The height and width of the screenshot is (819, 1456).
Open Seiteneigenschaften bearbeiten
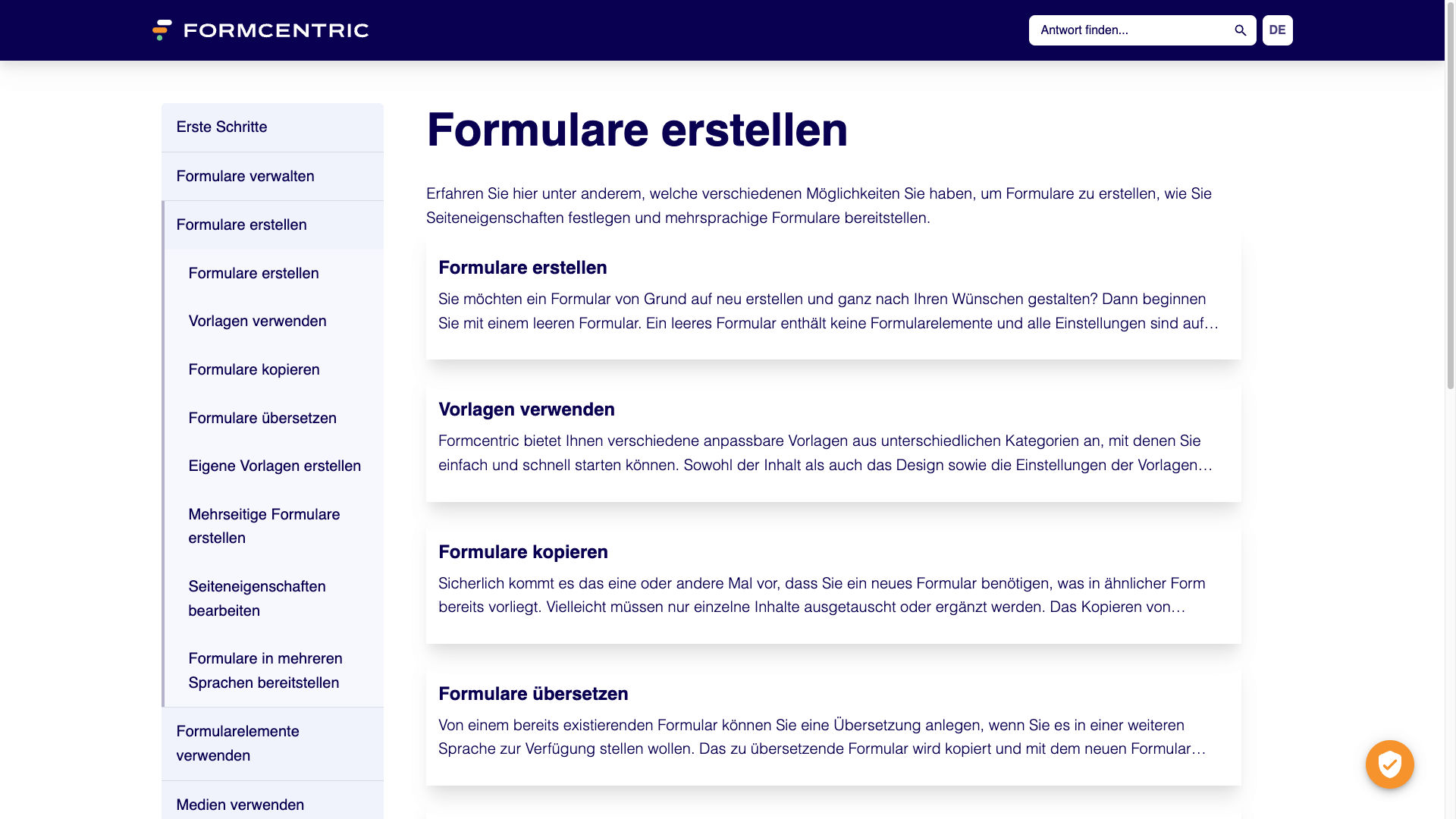[256, 598]
